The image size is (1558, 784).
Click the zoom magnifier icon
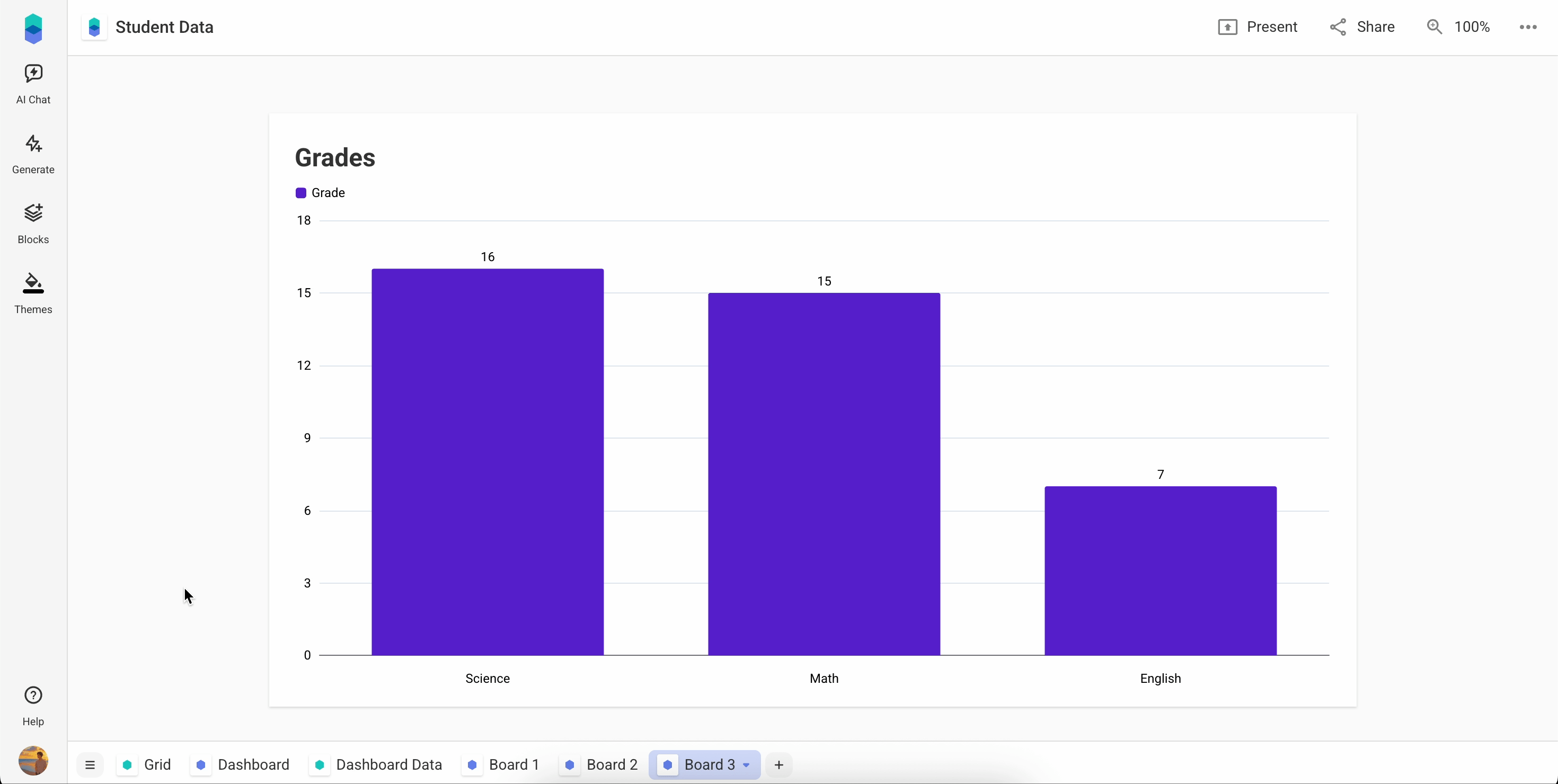tap(1434, 27)
